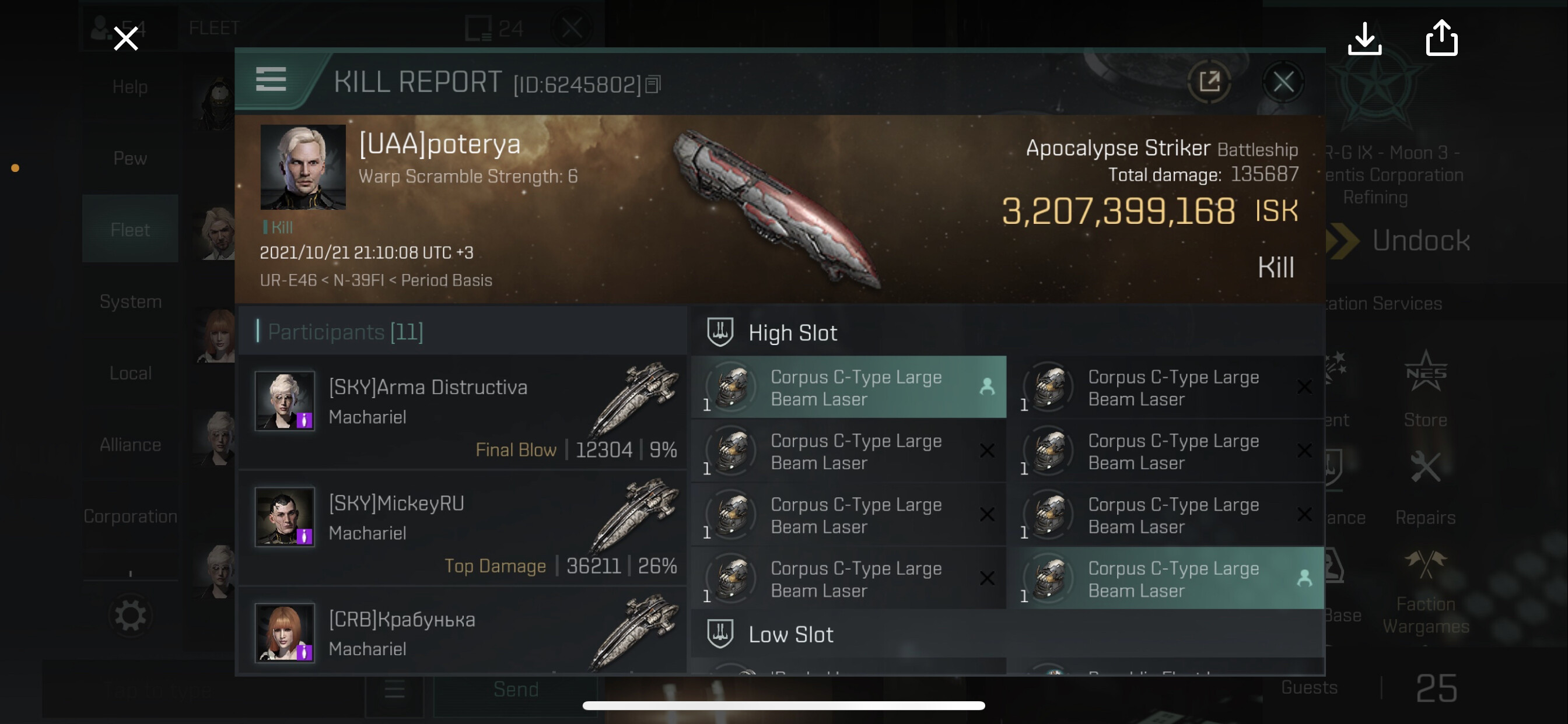
Task: Open poterya's character portrait
Action: pyautogui.click(x=303, y=167)
